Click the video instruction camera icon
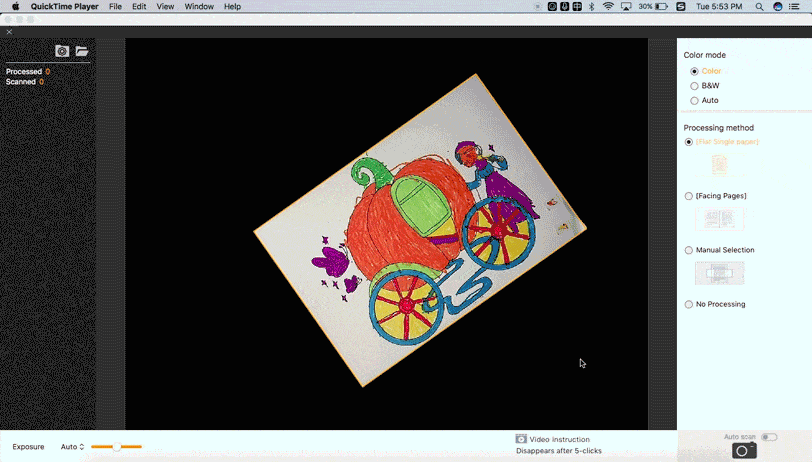The height and width of the screenshot is (462, 812). coord(521,439)
